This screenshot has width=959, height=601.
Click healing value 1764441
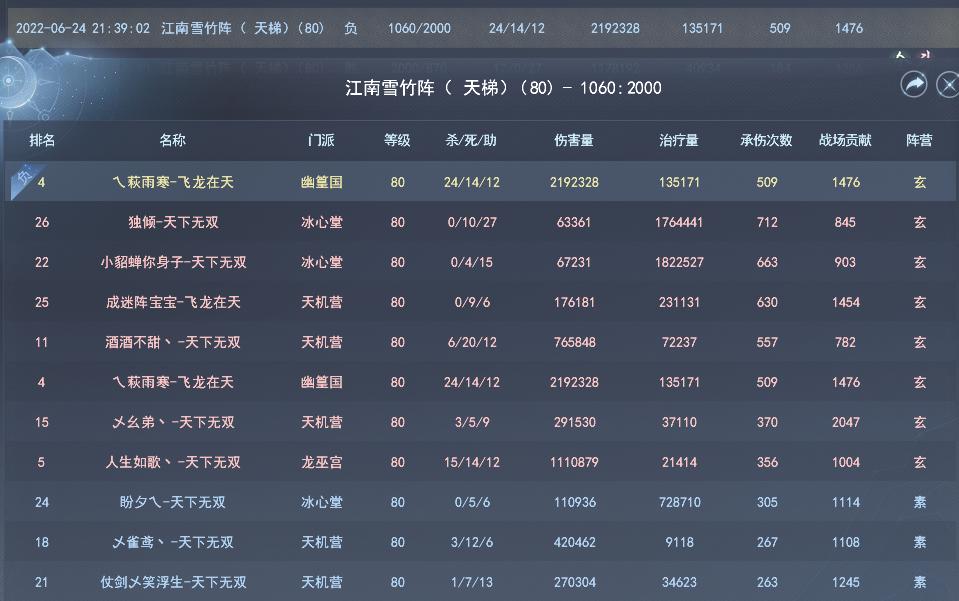pos(679,223)
